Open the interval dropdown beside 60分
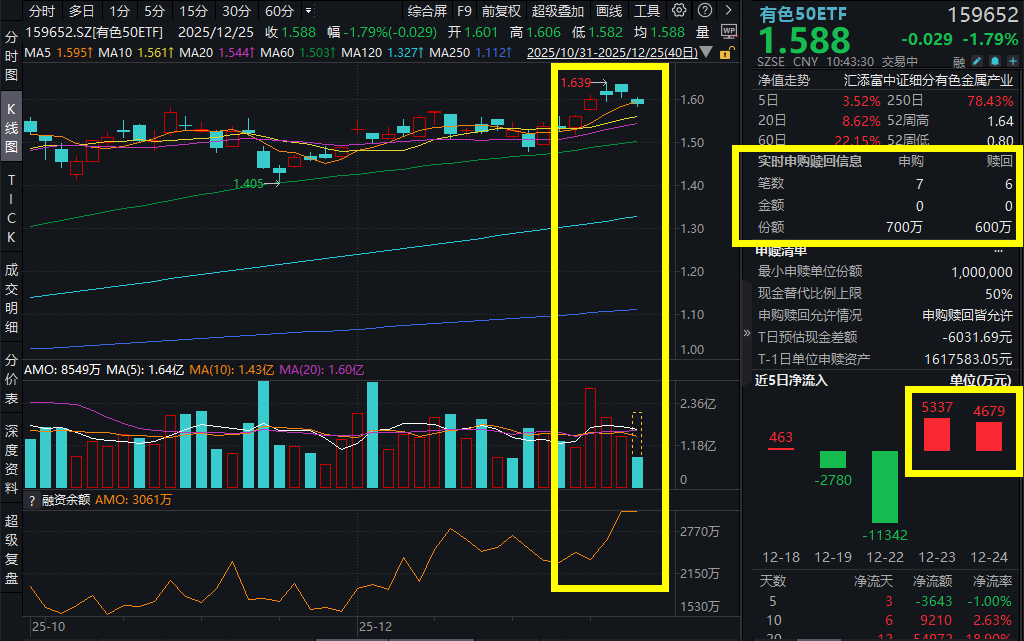The height and width of the screenshot is (641, 1024). pyautogui.click(x=306, y=11)
